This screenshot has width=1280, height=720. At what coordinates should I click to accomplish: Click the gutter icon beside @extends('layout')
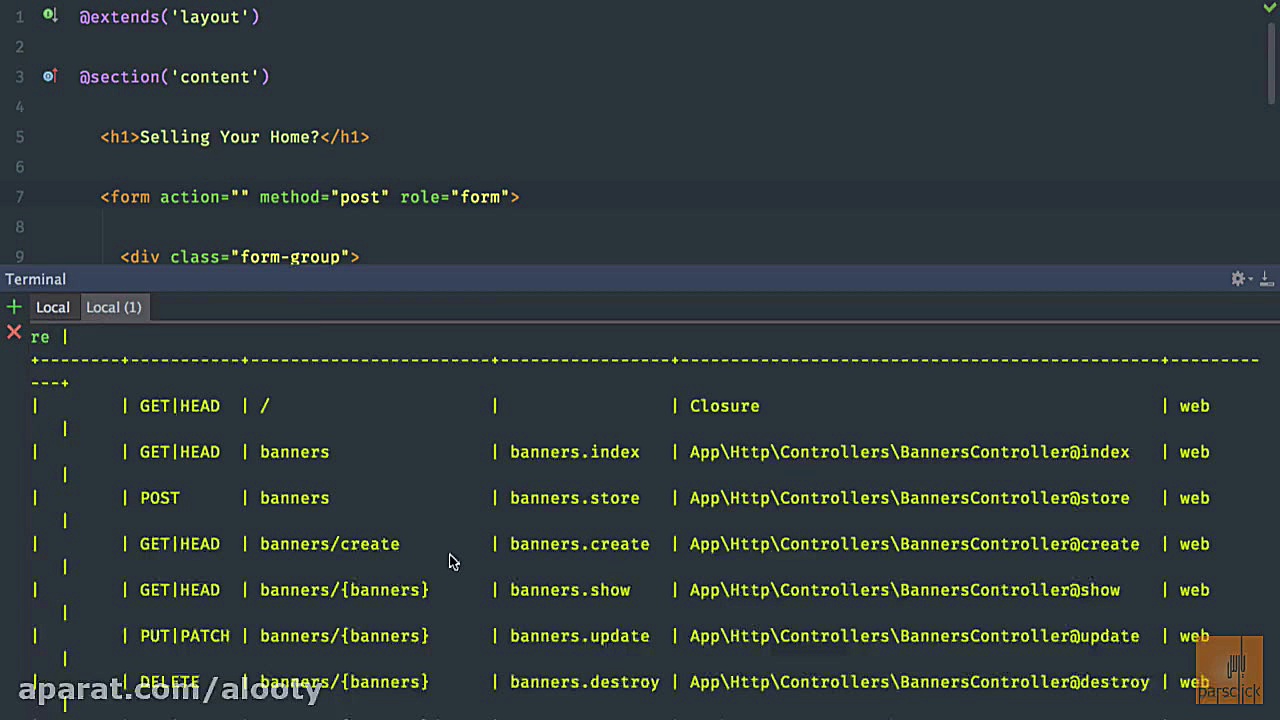49,16
